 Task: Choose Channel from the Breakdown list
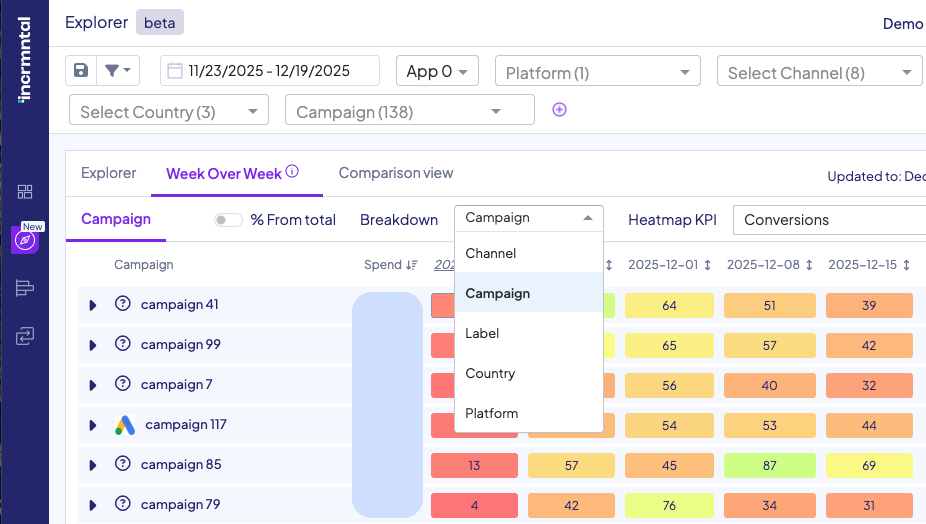[x=491, y=254]
